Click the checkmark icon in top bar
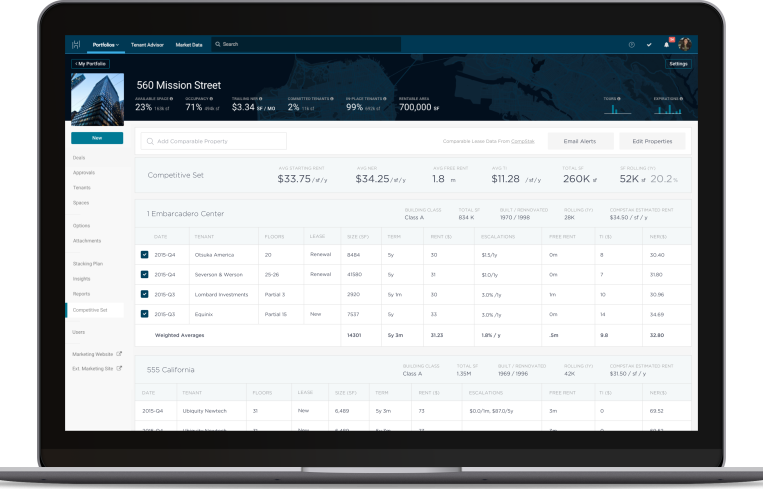Viewport: 763px width, 489px height. click(x=649, y=45)
